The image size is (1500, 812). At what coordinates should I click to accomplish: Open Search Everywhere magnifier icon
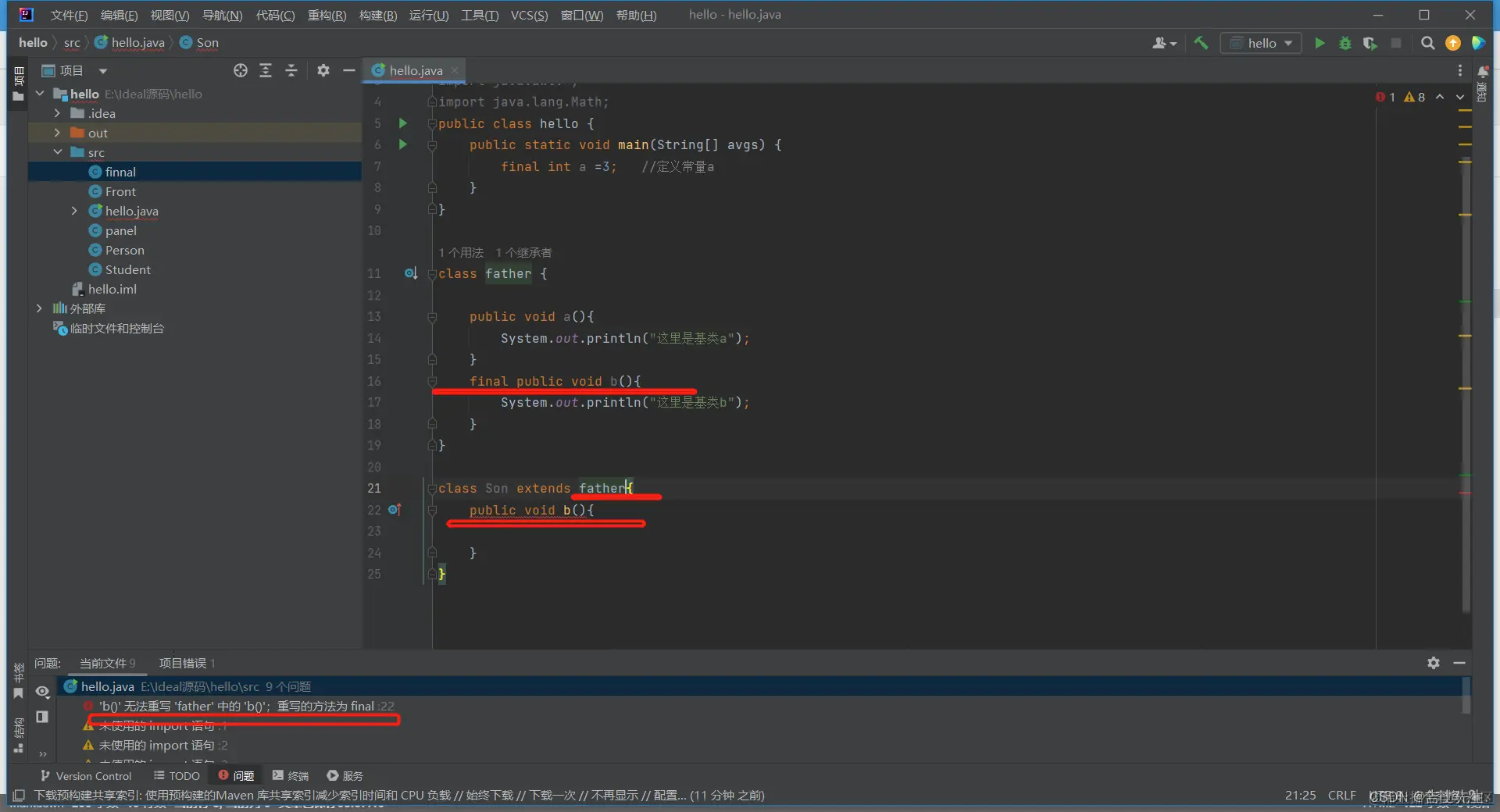[x=1427, y=43]
